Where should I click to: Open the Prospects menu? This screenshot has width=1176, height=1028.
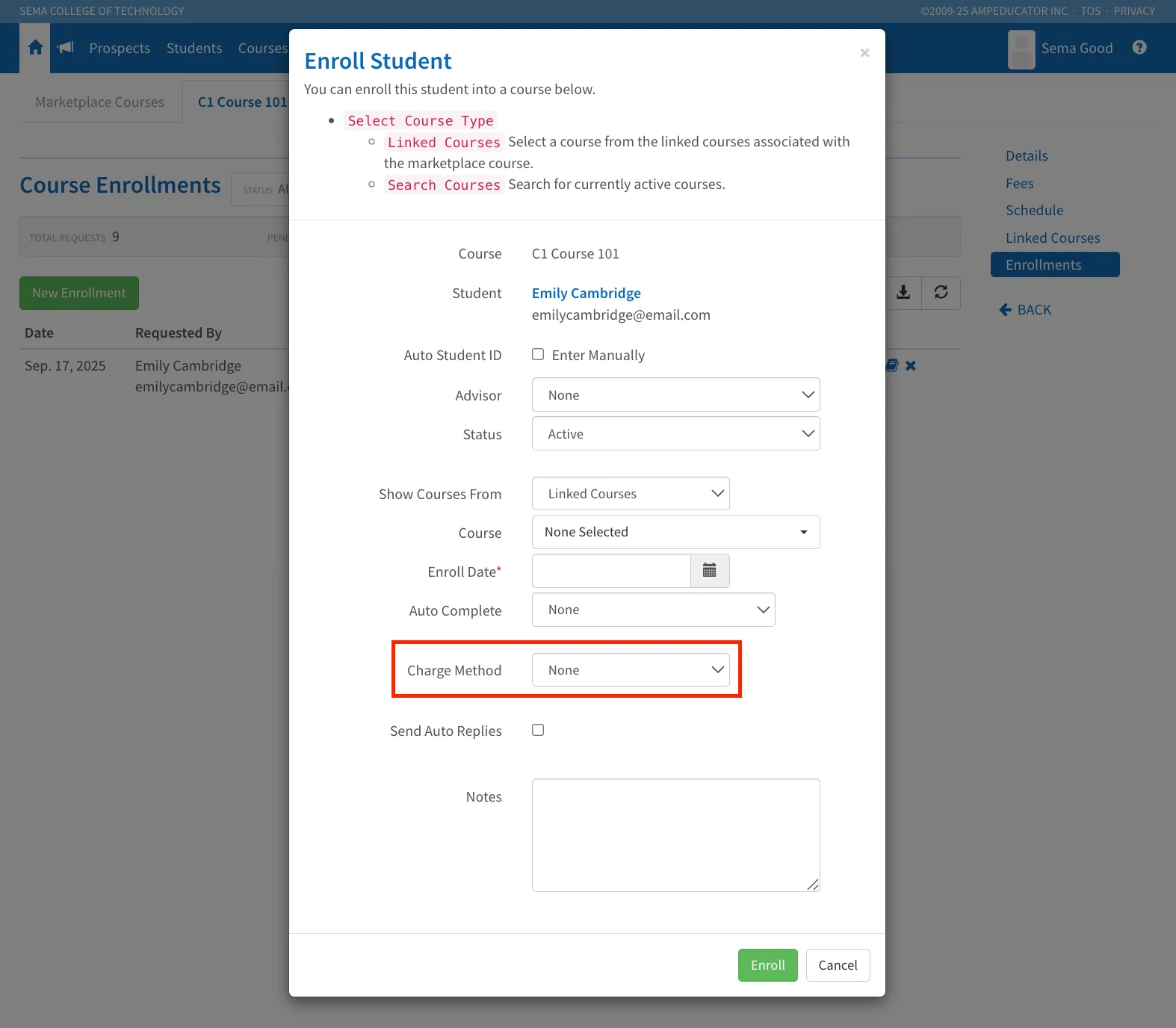120,48
